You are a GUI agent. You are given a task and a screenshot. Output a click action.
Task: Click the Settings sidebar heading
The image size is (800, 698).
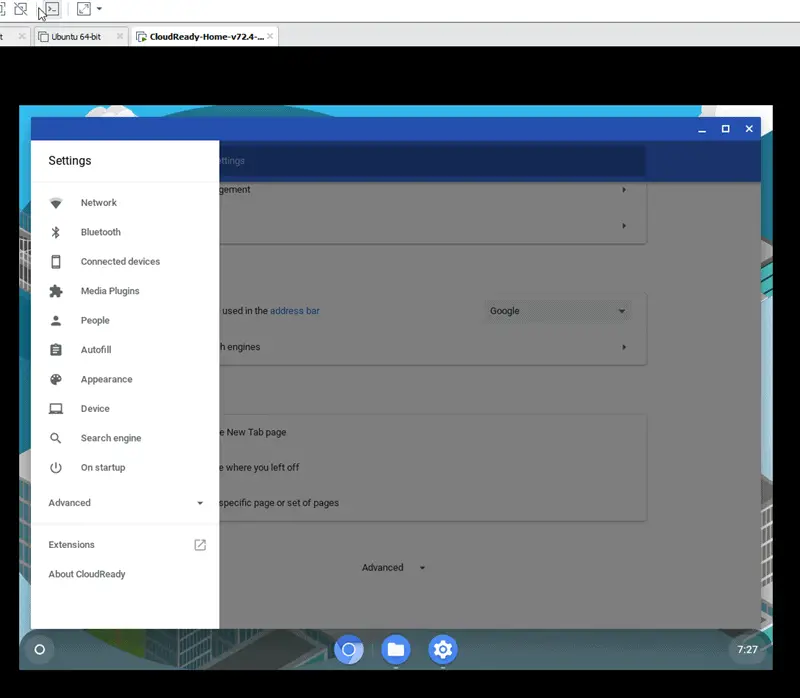70,161
